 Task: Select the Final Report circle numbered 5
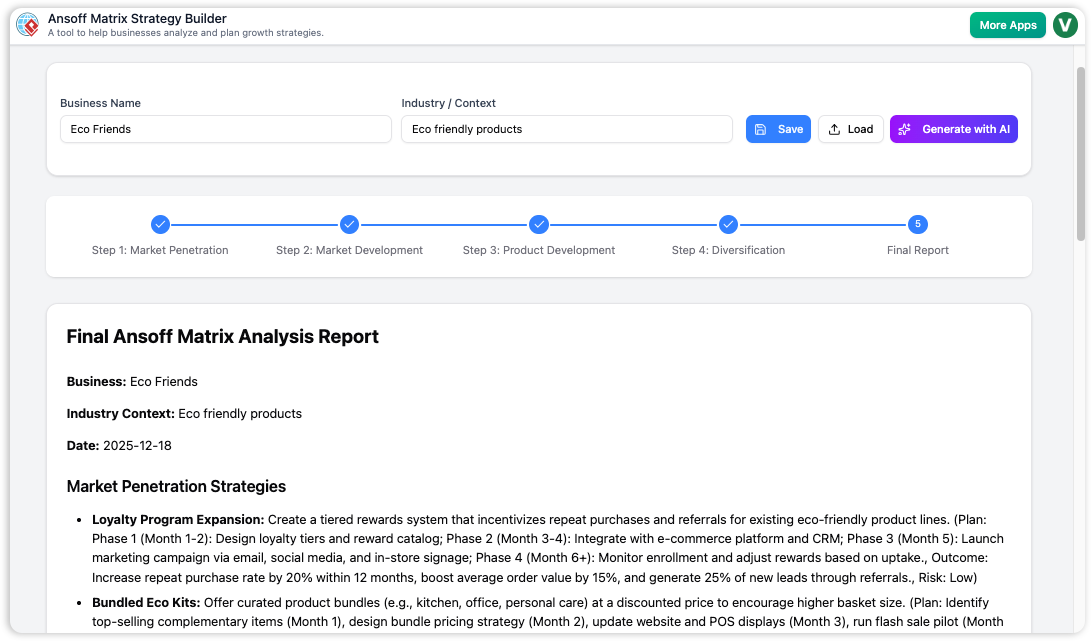(x=917, y=224)
